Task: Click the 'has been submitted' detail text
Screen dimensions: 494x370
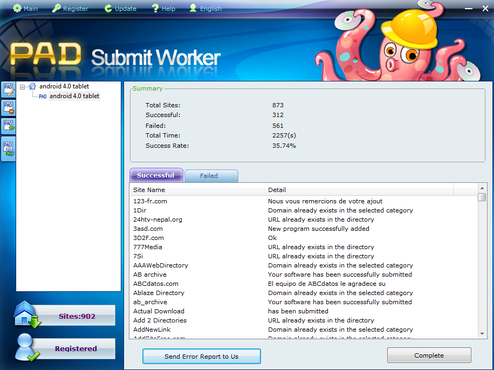Action: 298,311
